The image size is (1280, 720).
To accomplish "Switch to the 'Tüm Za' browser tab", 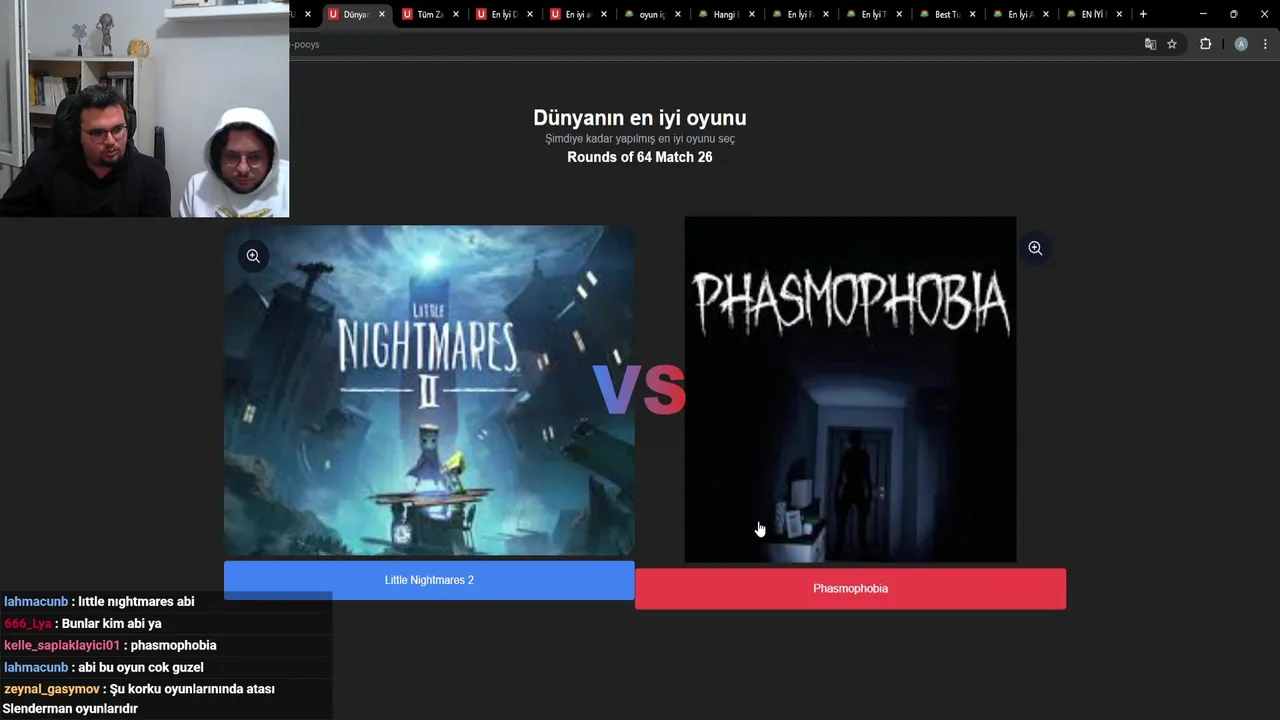I will point(430,14).
